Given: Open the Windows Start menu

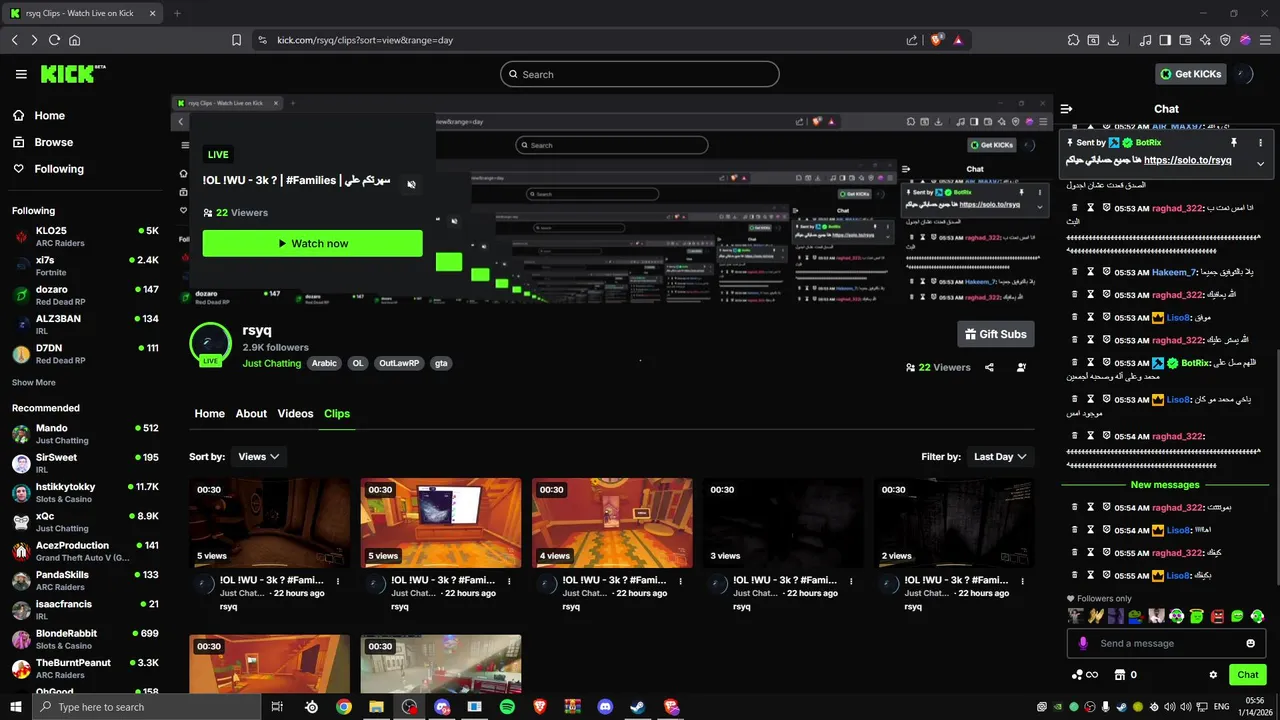Looking at the screenshot, I should [15, 707].
